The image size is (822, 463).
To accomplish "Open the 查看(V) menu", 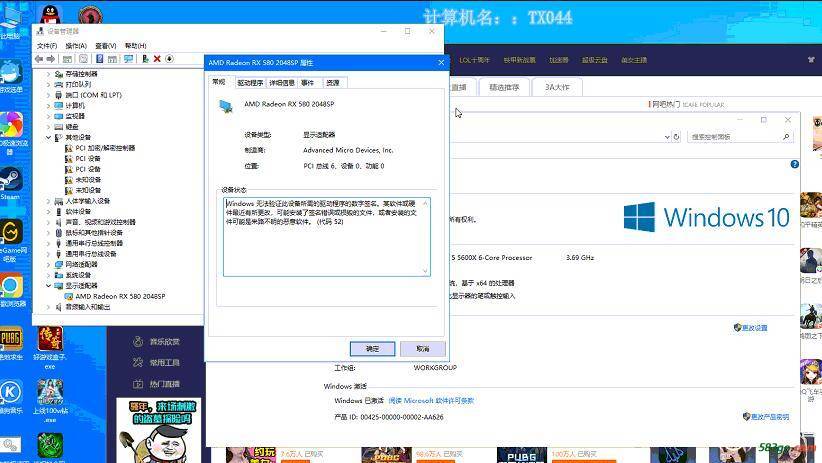I will coord(106,46).
